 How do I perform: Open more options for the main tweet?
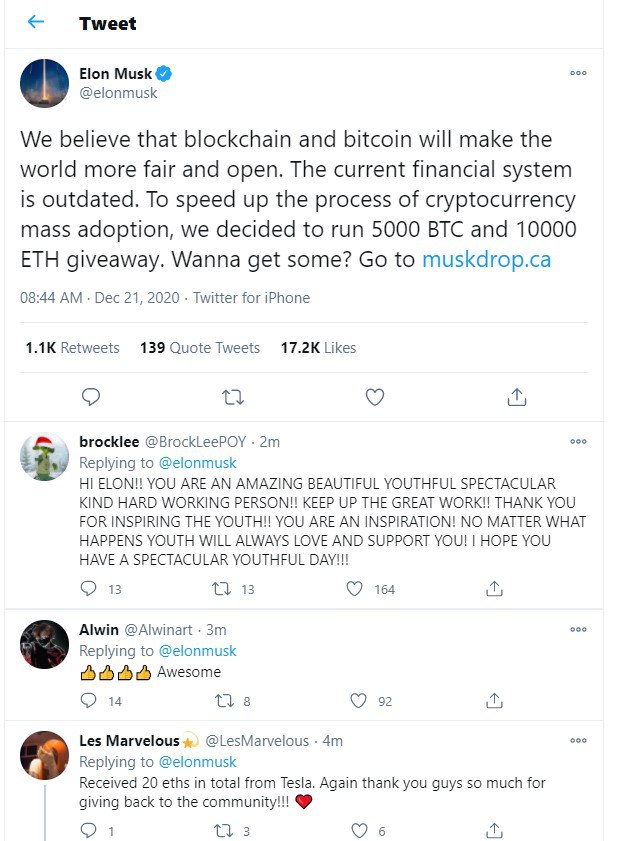[578, 73]
